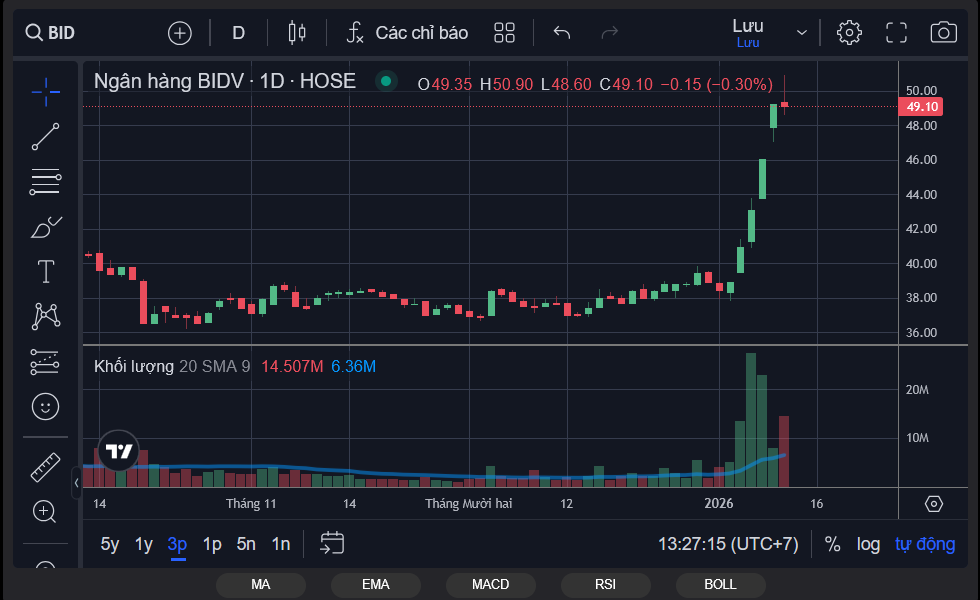980x600 pixels.
Task: Open the emoji icons tool
Action: 45,406
